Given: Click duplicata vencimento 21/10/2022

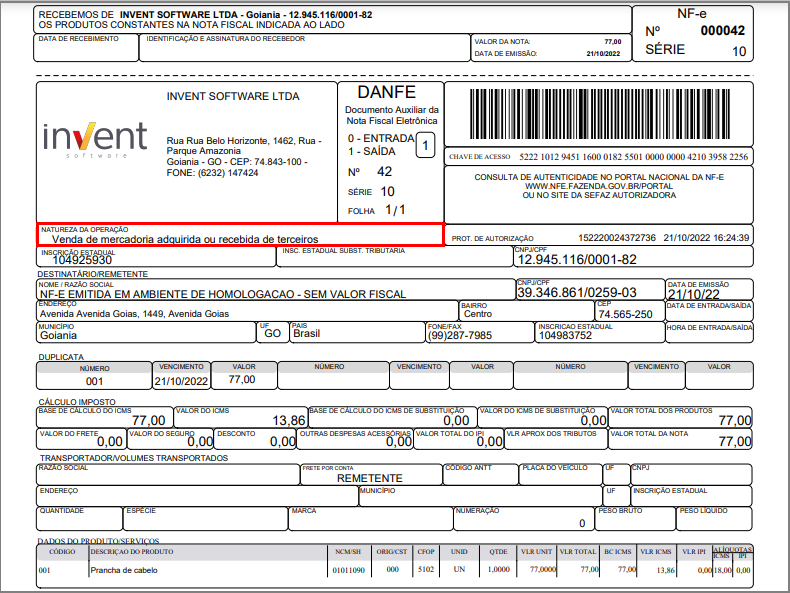Looking at the screenshot, I should [x=181, y=381].
